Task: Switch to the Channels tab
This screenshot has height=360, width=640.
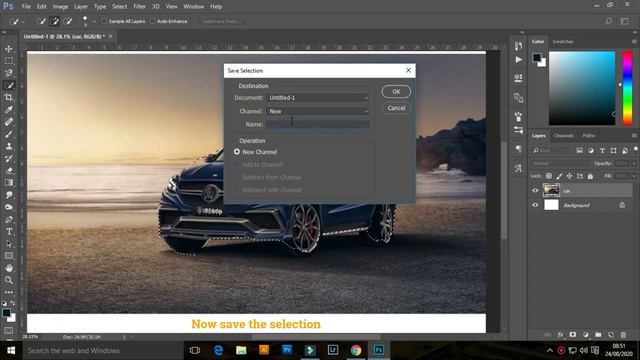Action: click(x=564, y=136)
